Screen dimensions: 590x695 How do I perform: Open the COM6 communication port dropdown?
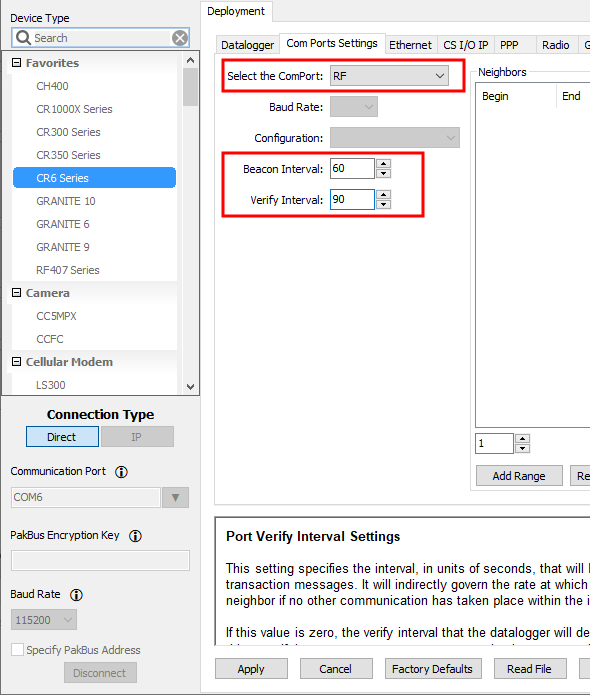pos(176,497)
